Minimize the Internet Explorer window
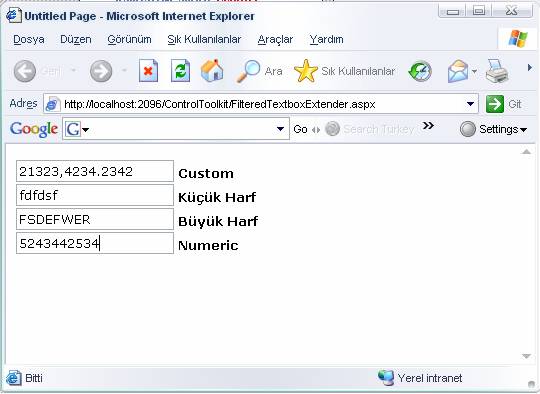The image size is (540, 394). (453, 11)
